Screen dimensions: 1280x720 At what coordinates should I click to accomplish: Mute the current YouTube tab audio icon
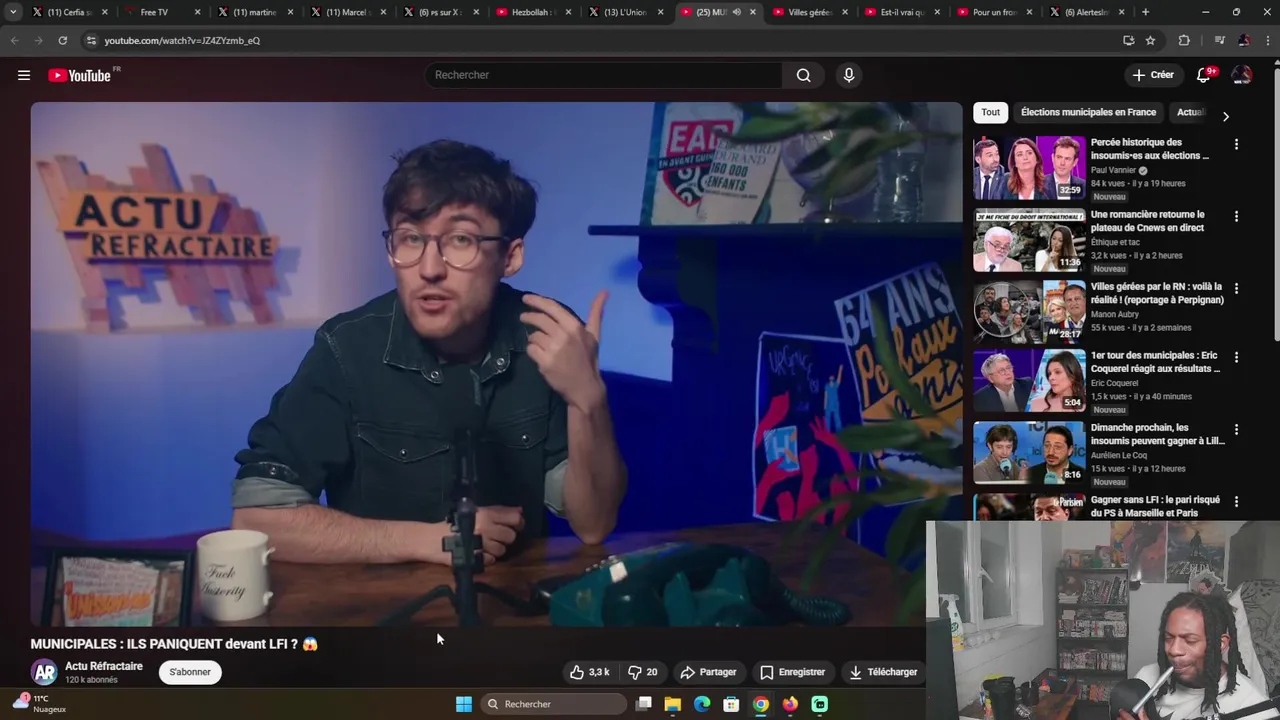point(737,12)
